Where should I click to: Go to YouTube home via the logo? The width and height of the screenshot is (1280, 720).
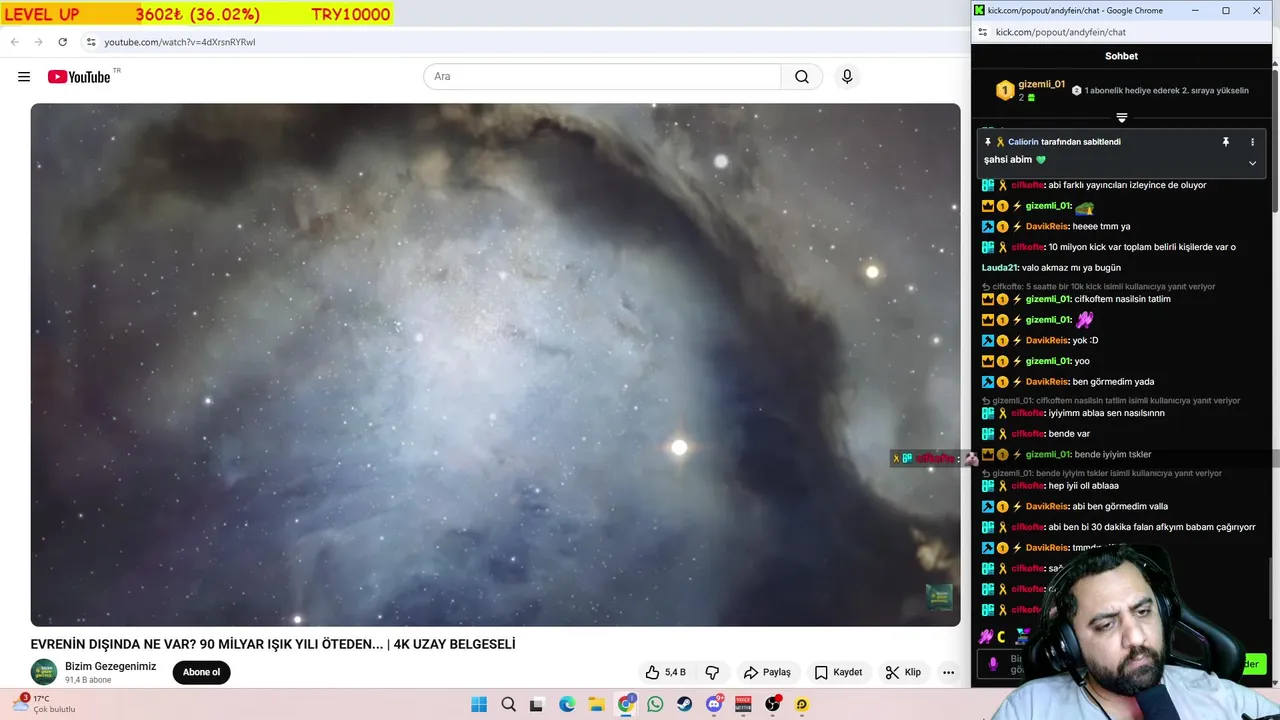(79, 77)
